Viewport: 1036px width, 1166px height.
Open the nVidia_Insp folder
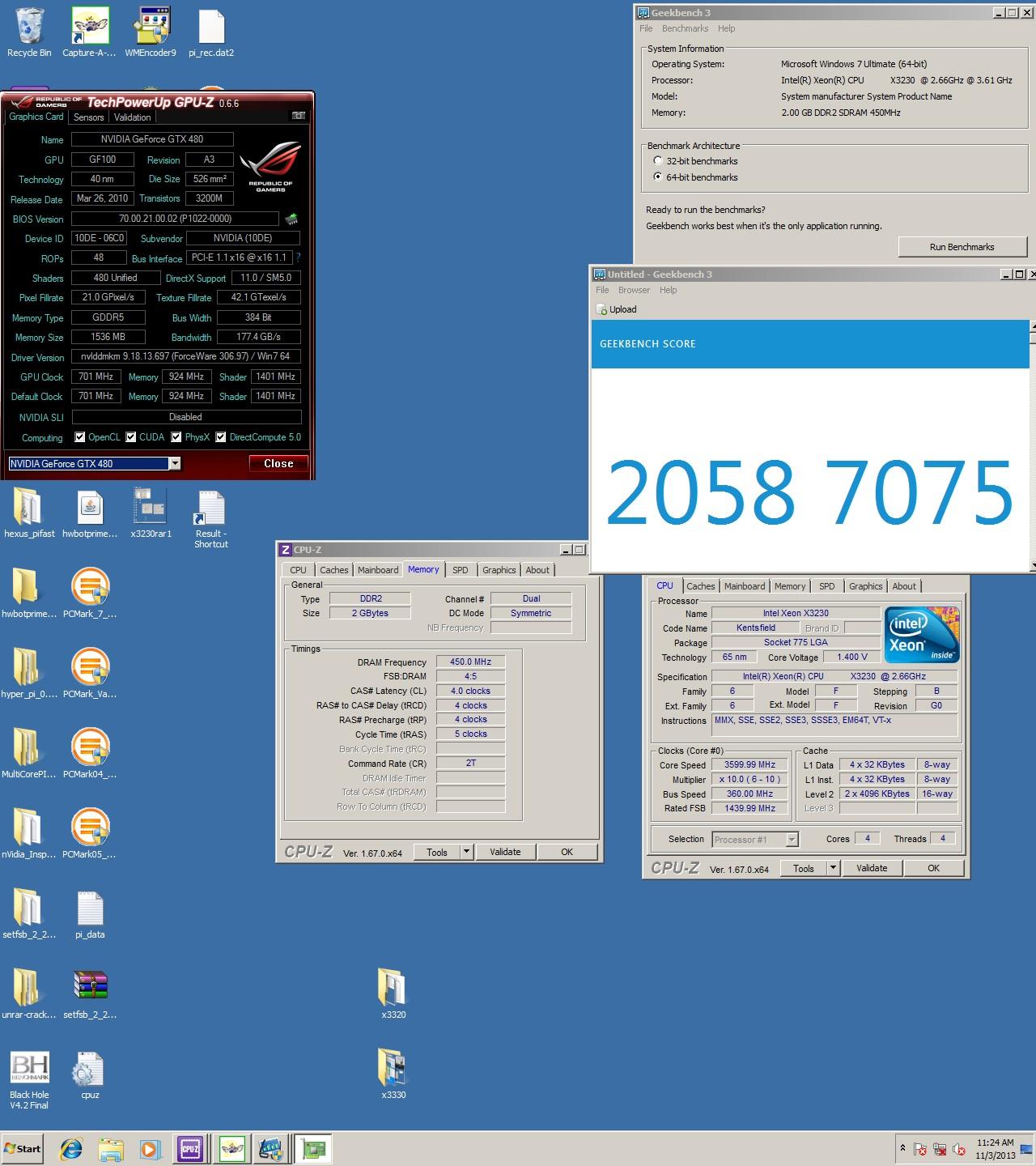click(x=29, y=828)
